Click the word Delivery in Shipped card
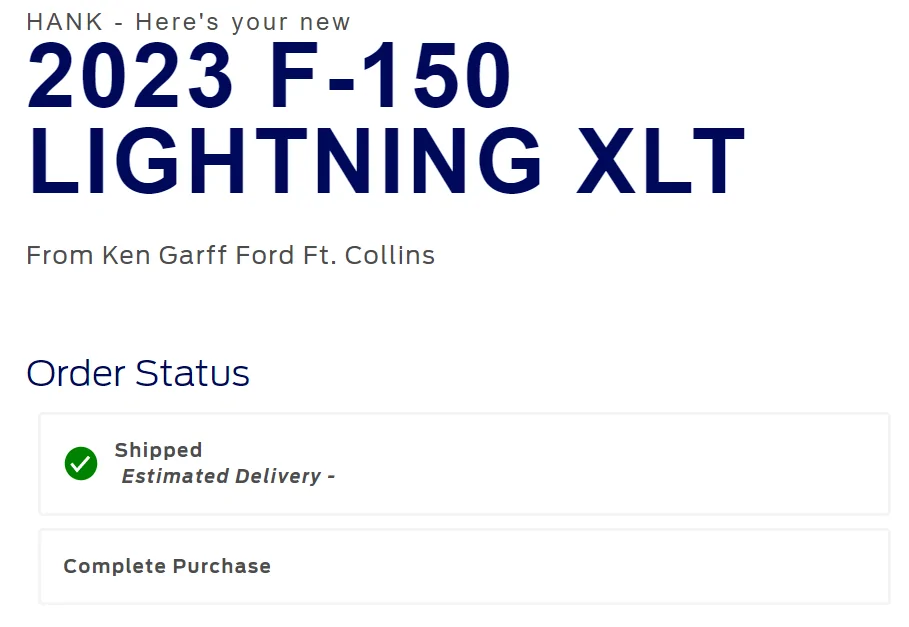 pyautogui.click(x=278, y=477)
